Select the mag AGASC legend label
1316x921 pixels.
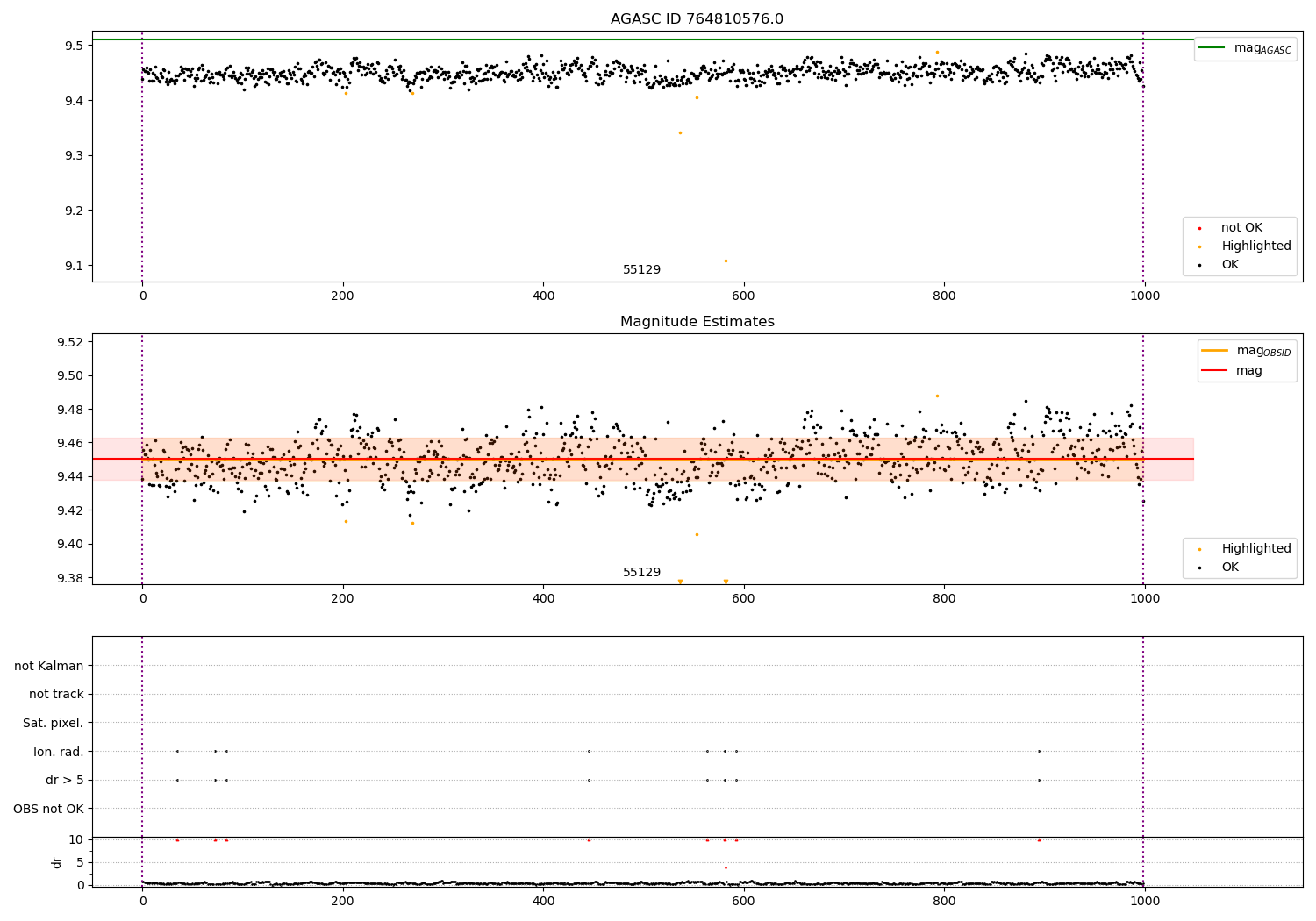[x=1262, y=48]
